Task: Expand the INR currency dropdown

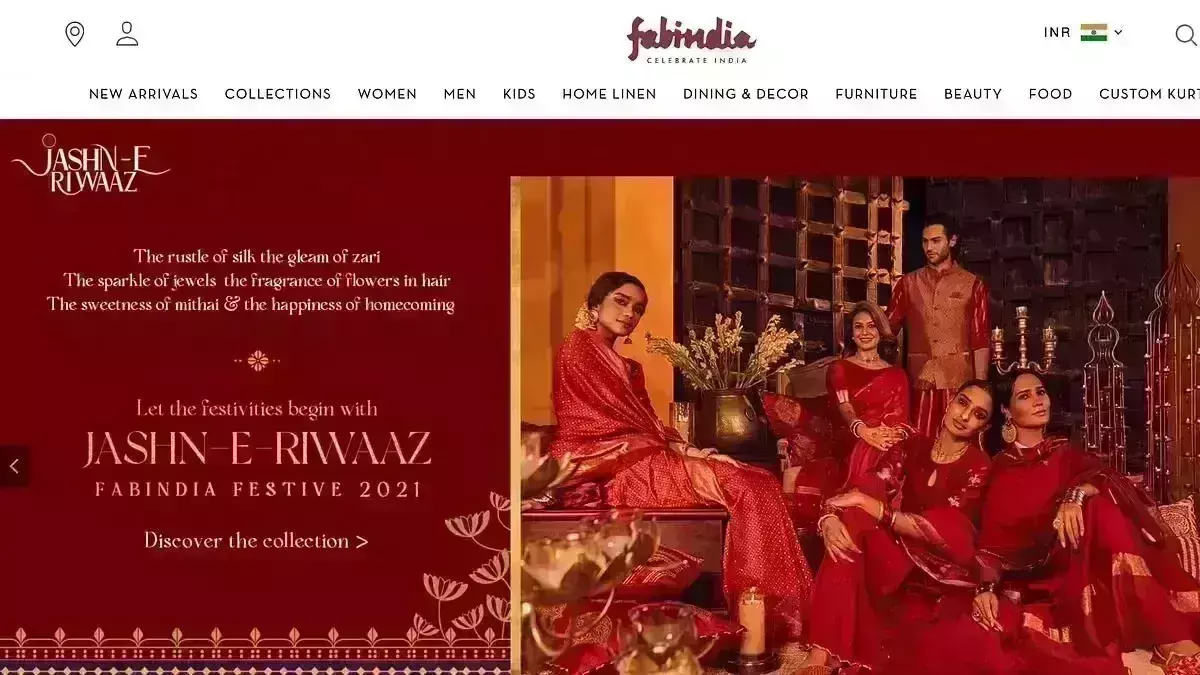Action: (x=1084, y=32)
